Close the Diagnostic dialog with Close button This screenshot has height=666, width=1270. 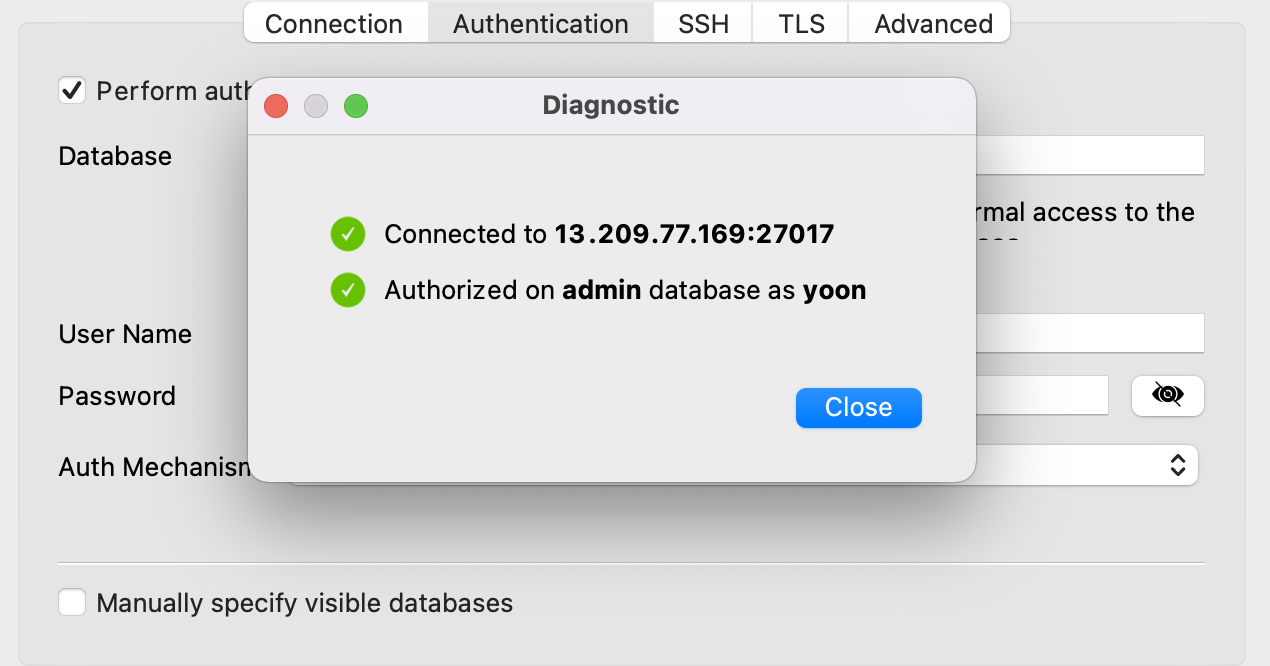coord(859,408)
